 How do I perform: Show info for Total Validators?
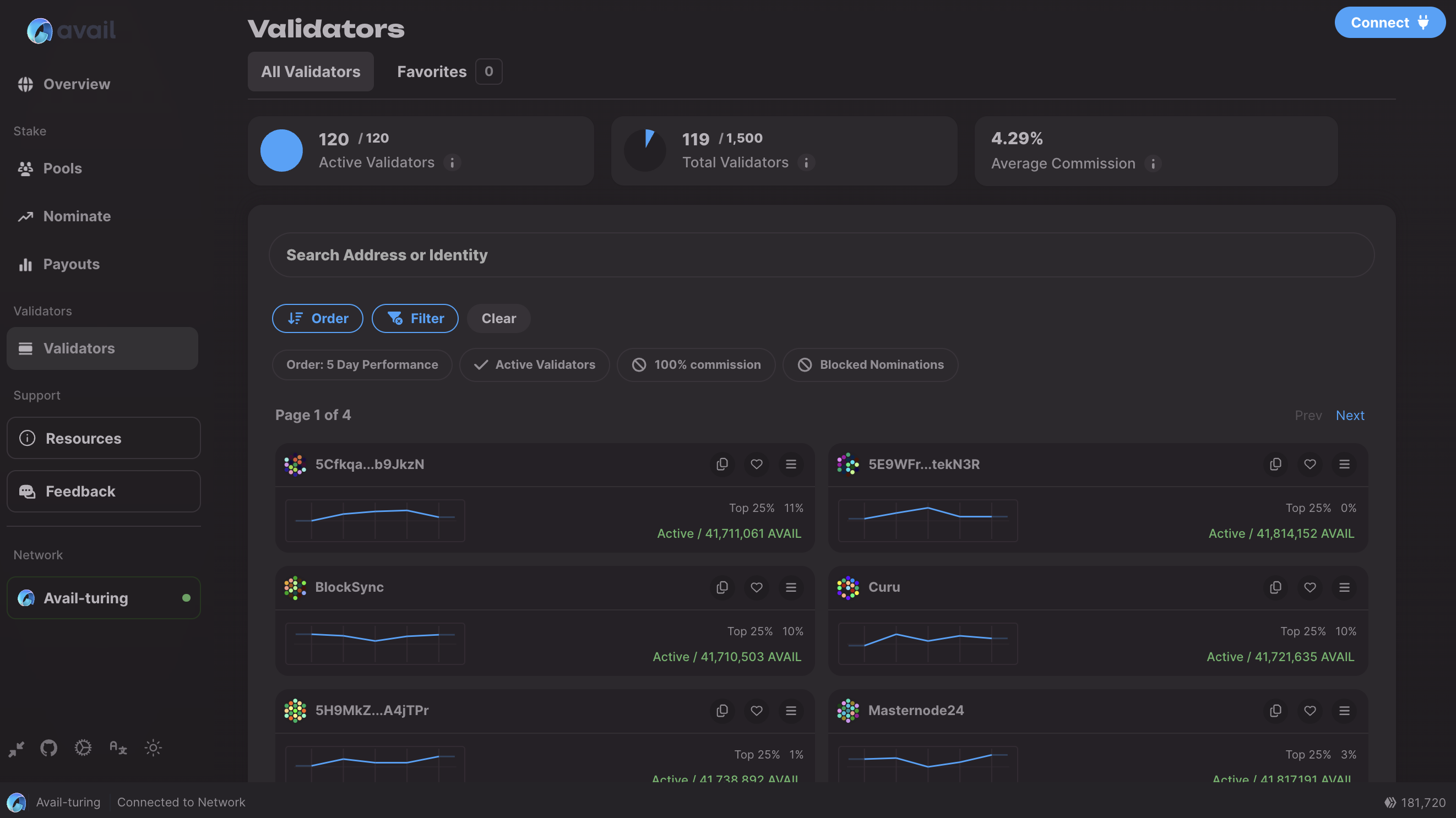[806, 163]
